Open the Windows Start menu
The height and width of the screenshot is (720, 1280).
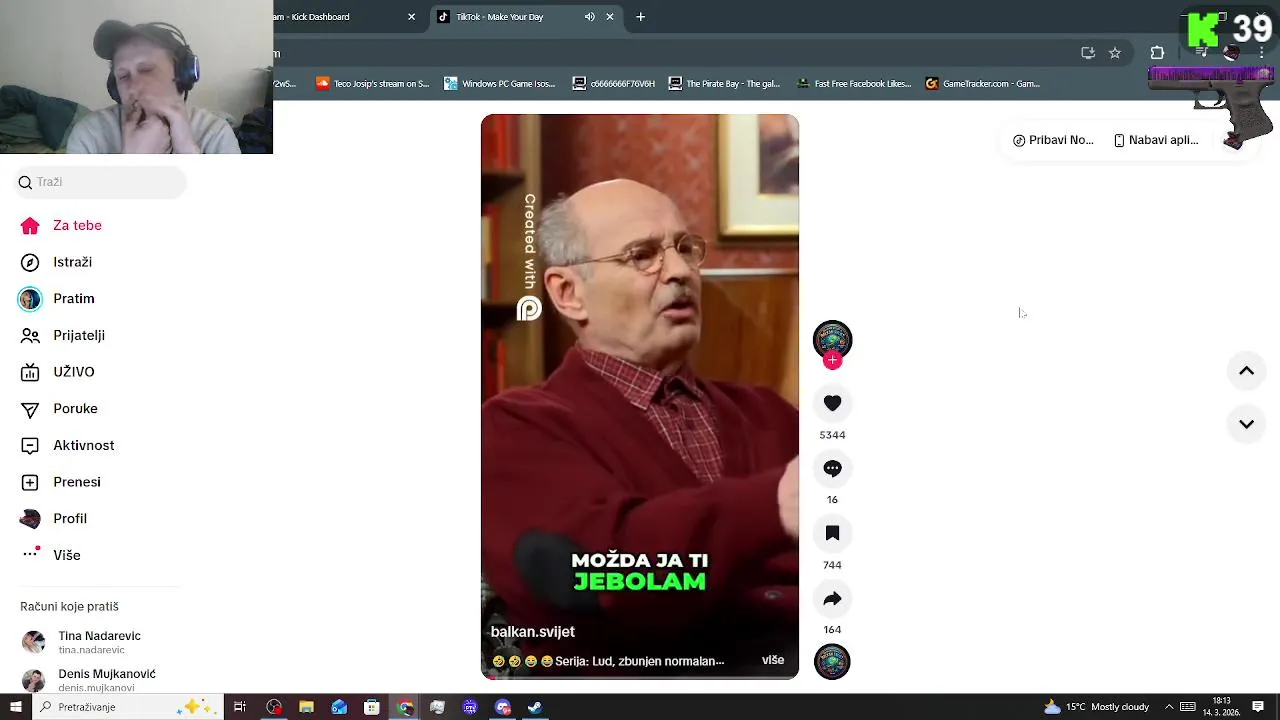(x=15, y=707)
